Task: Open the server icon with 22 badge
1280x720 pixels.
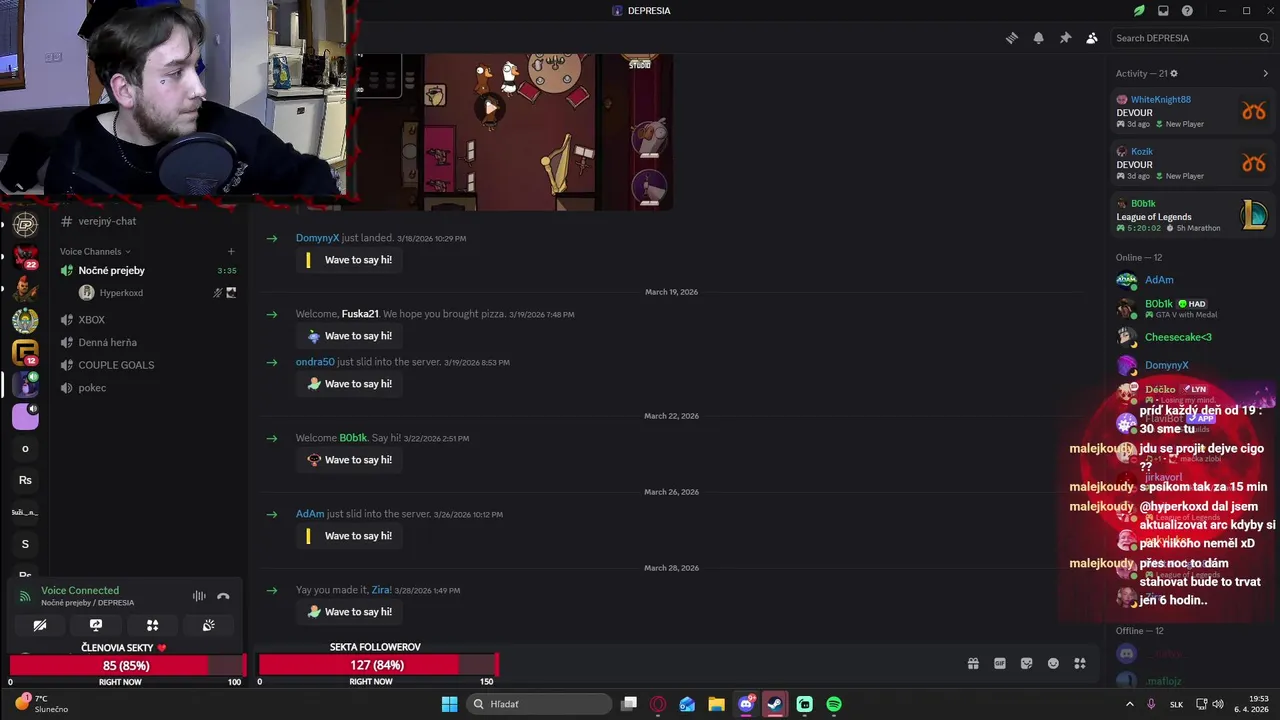Action: [x=25, y=257]
